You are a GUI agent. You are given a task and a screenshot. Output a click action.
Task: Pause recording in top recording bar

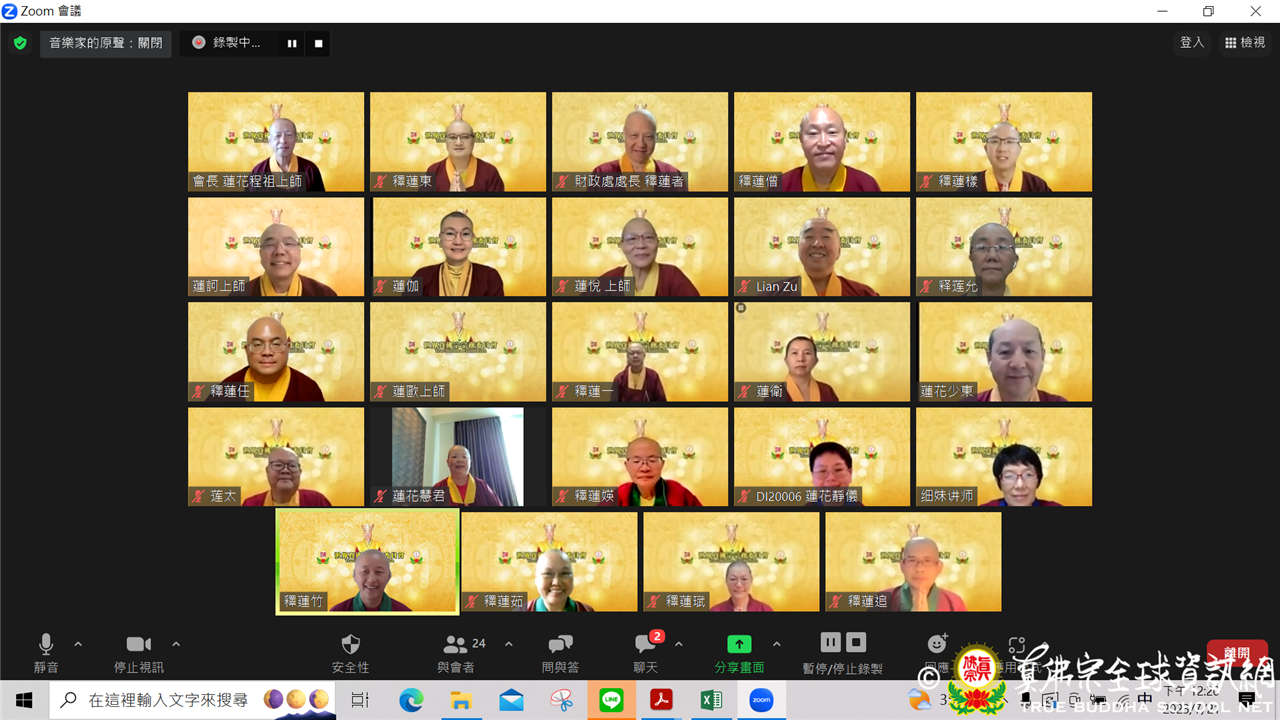[292, 43]
